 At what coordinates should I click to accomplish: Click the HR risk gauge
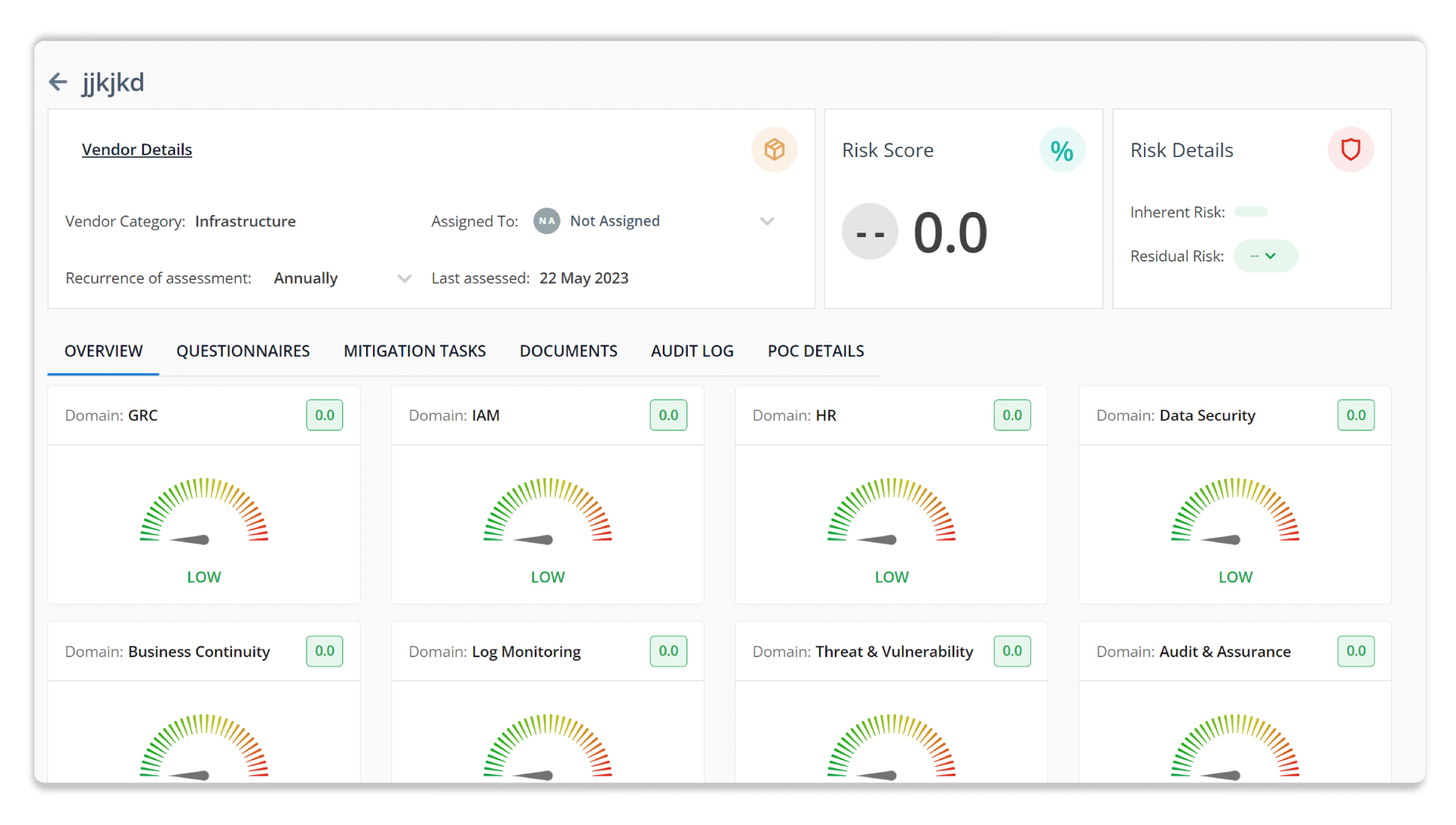click(892, 512)
